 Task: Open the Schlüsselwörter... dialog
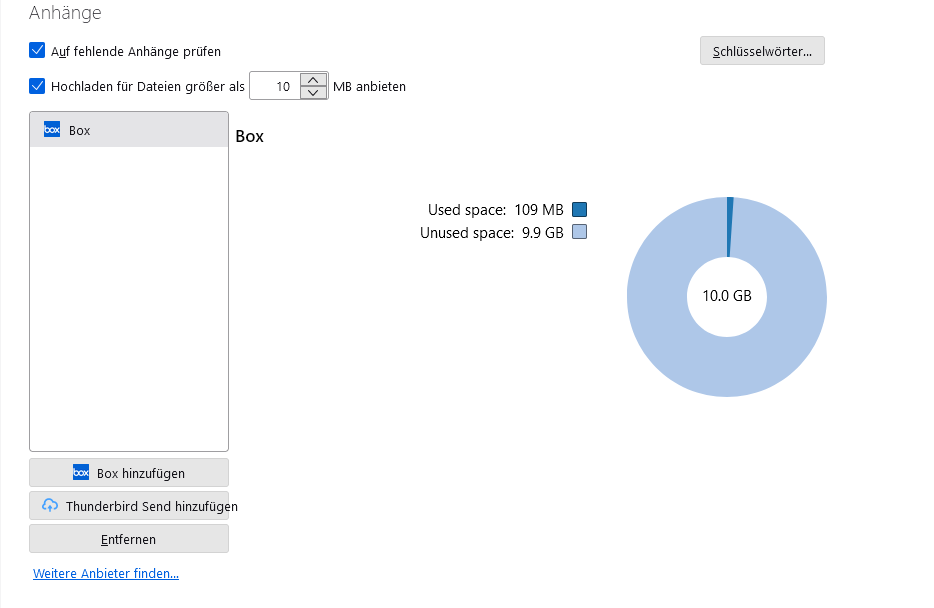point(762,51)
